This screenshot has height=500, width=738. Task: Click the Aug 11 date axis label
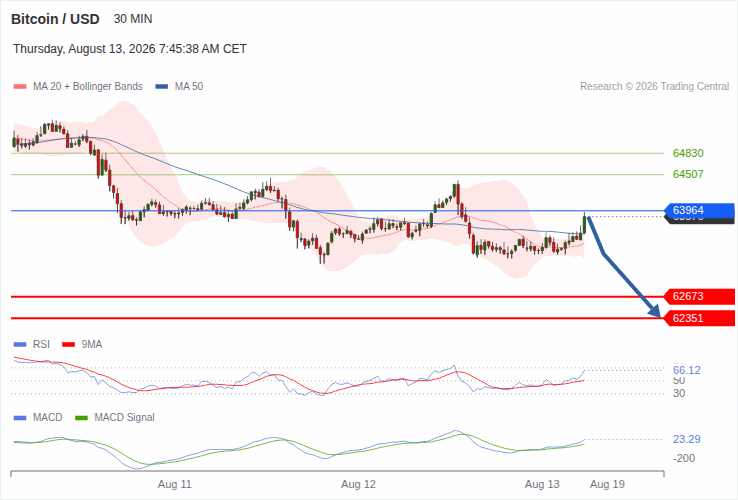(175, 484)
